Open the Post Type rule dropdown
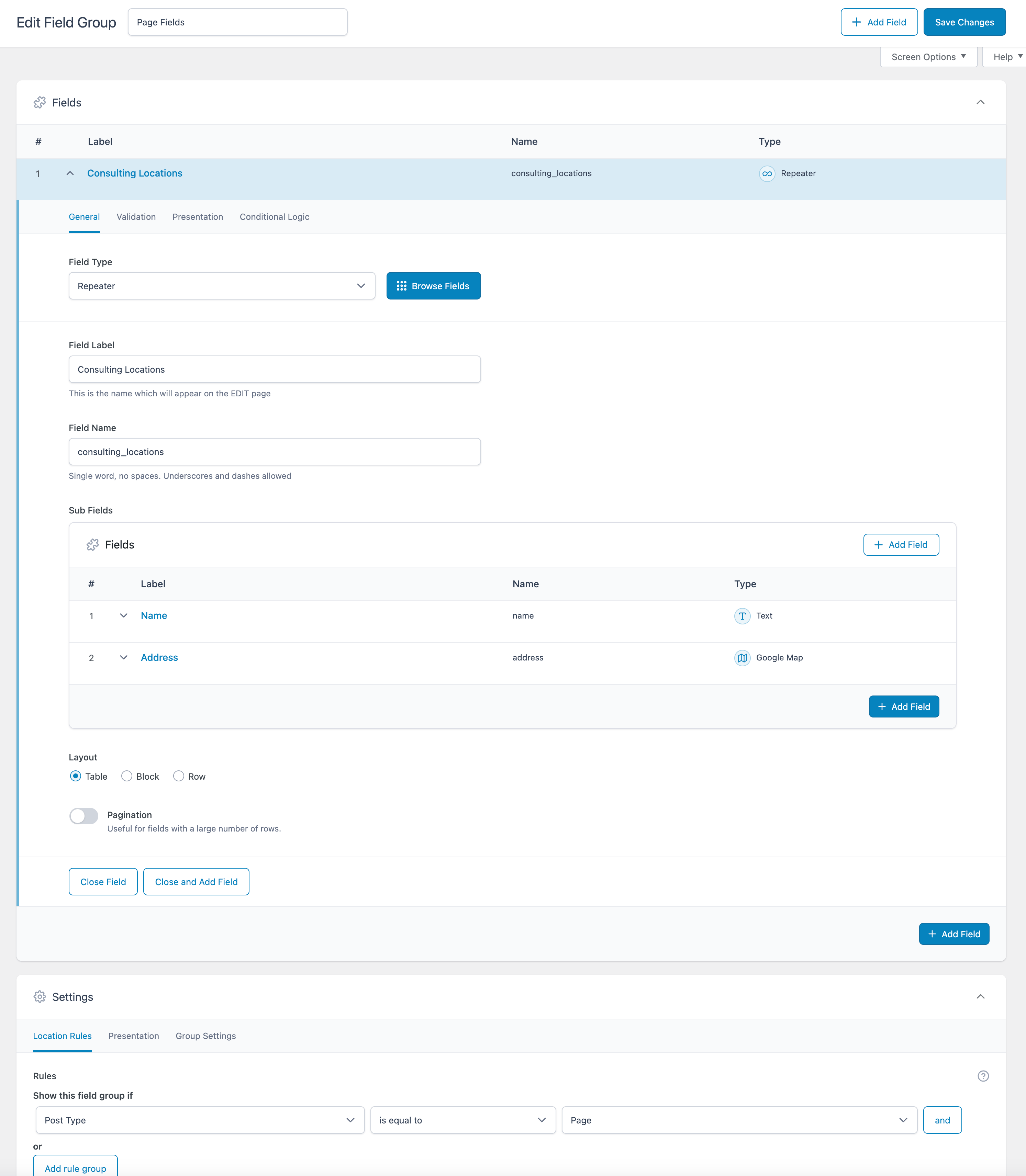This screenshot has width=1026, height=1176. tap(200, 1120)
